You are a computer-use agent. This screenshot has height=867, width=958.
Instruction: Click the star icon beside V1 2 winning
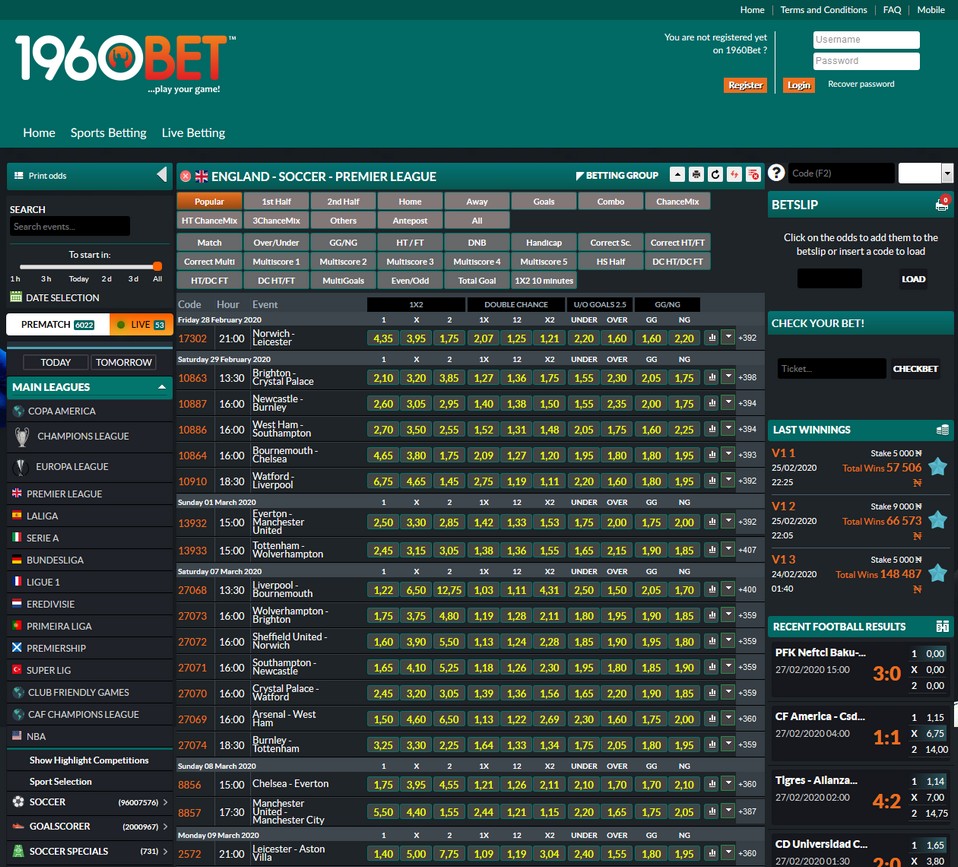[937, 520]
